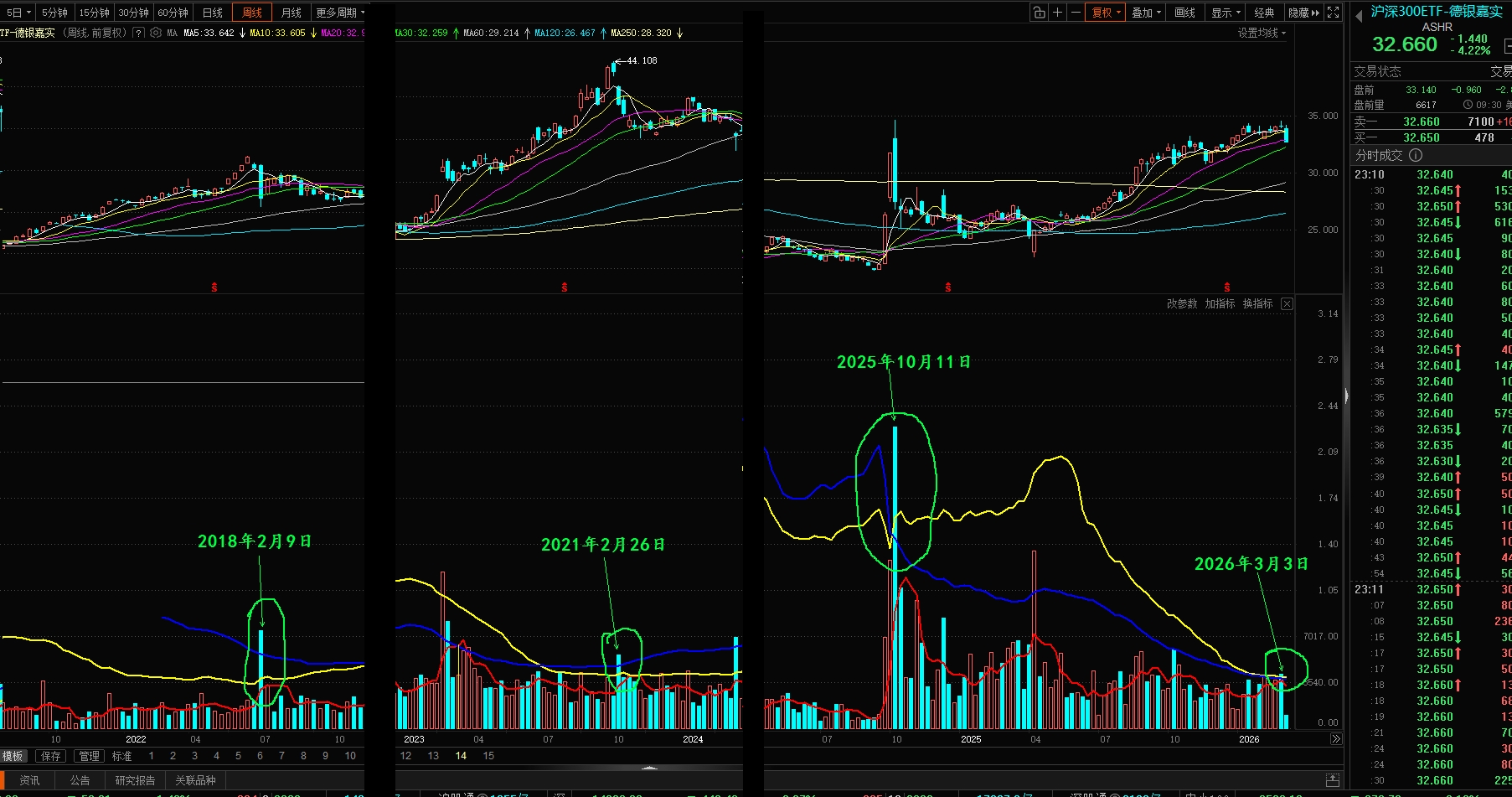This screenshot has width=1512, height=797.
Task: Click the left arrow beside 沪深300ETF title
Action: [1359, 15]
